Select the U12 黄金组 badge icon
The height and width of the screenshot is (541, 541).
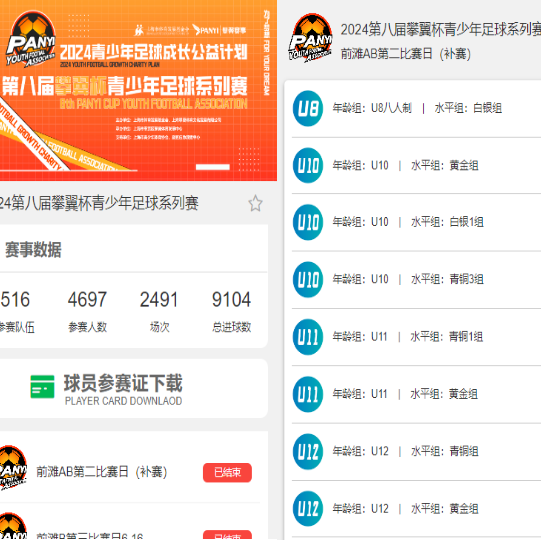[x=308, y=509]
